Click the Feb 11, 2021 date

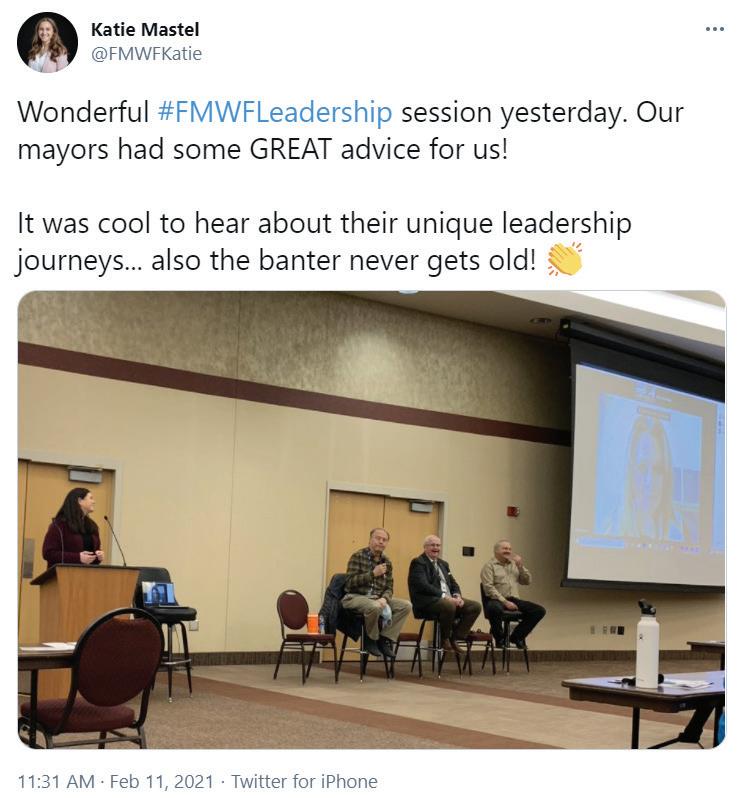click(x=162, y=781)
